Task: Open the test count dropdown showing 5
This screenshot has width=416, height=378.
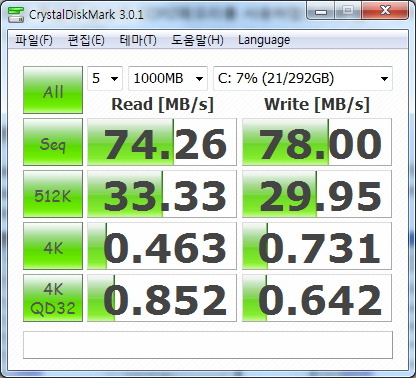Action: pyautogui.click(x=105, y=79)
